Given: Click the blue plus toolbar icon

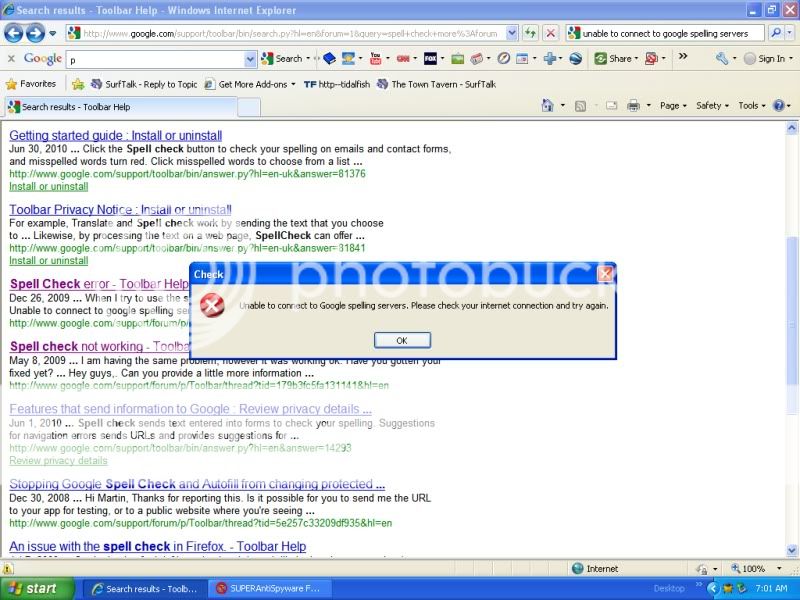Looking at the screenshot, I should tap(549, 59).
